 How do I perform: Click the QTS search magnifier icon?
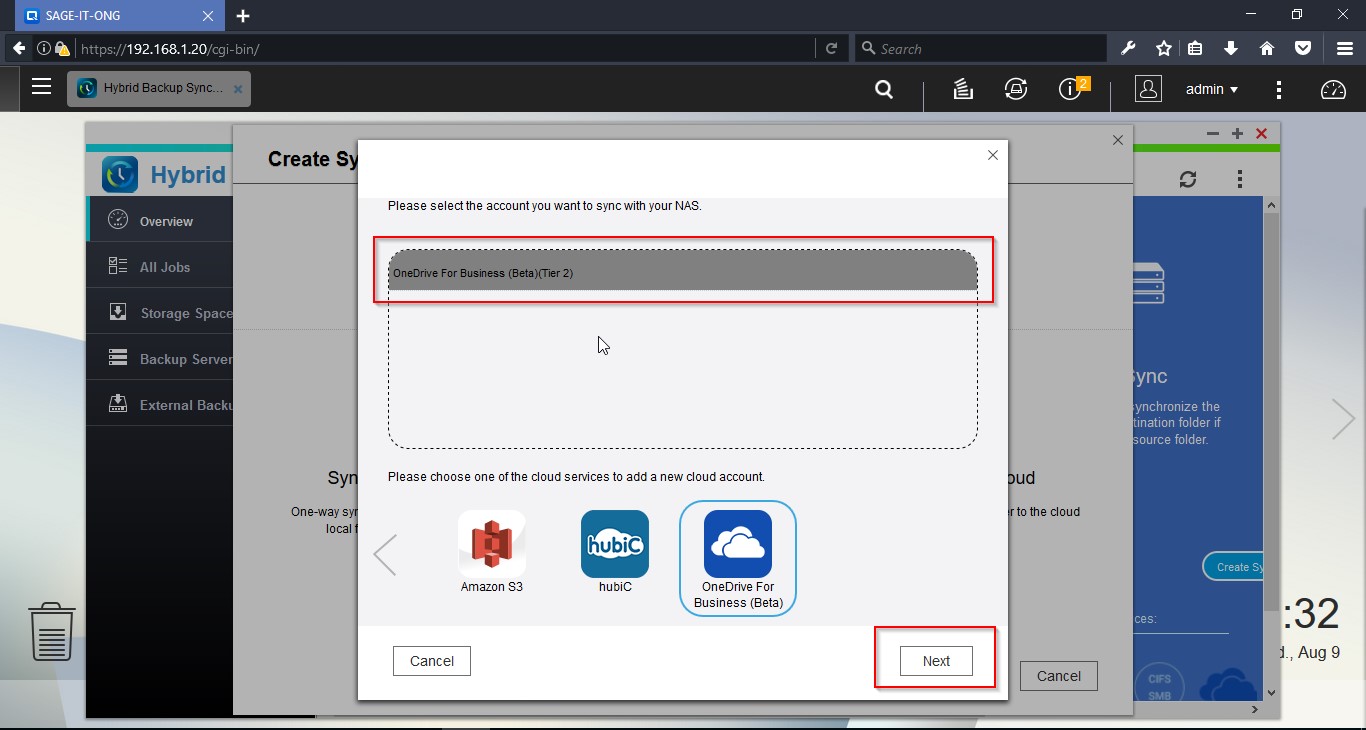pyautogui.click(x=884, y=89)
